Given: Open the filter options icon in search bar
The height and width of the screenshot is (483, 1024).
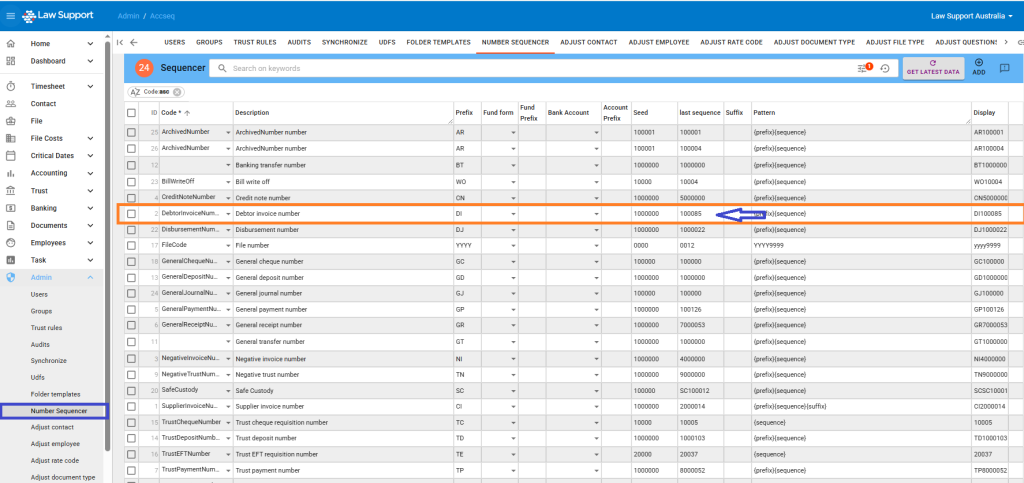Looking at the screenshot, I should 864,68.
